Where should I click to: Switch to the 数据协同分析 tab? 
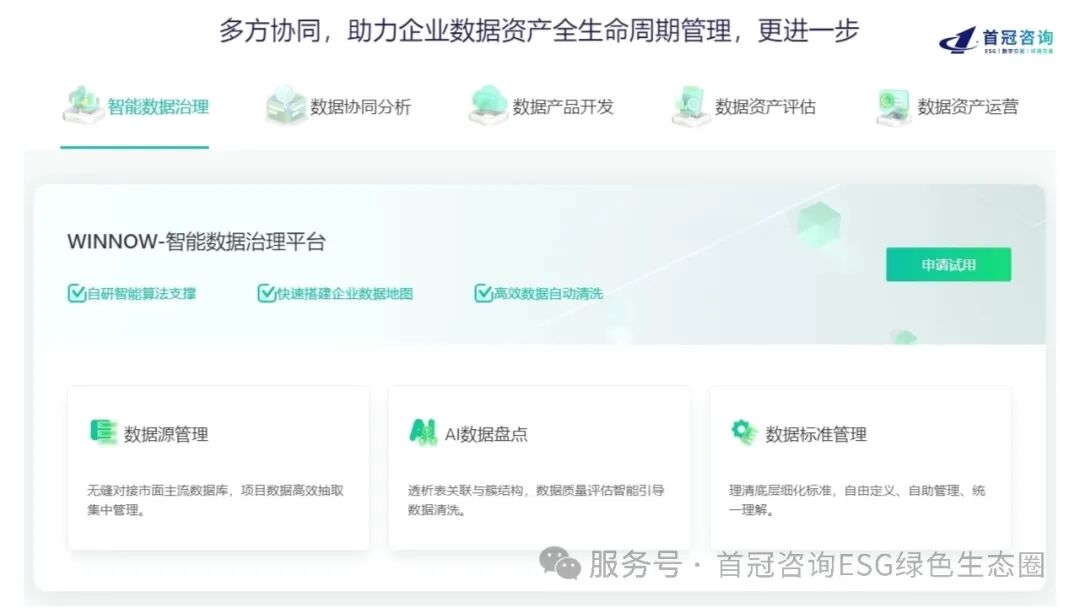click(x=338, y=107)
